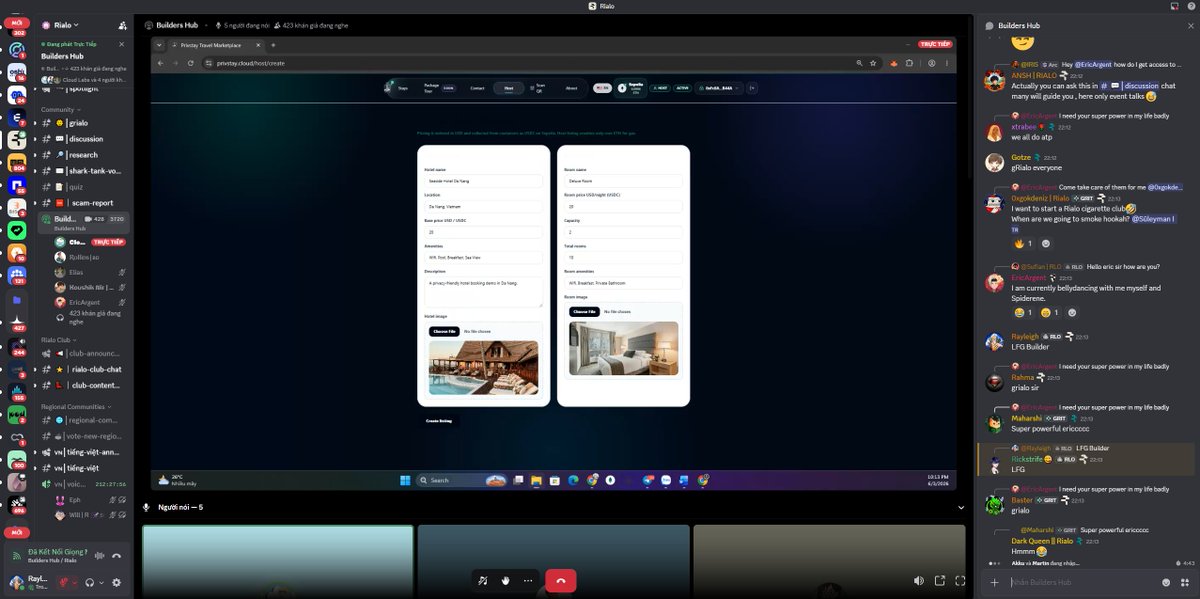
Task: Collapse the Rialo Club category
Action: (57, 340)
